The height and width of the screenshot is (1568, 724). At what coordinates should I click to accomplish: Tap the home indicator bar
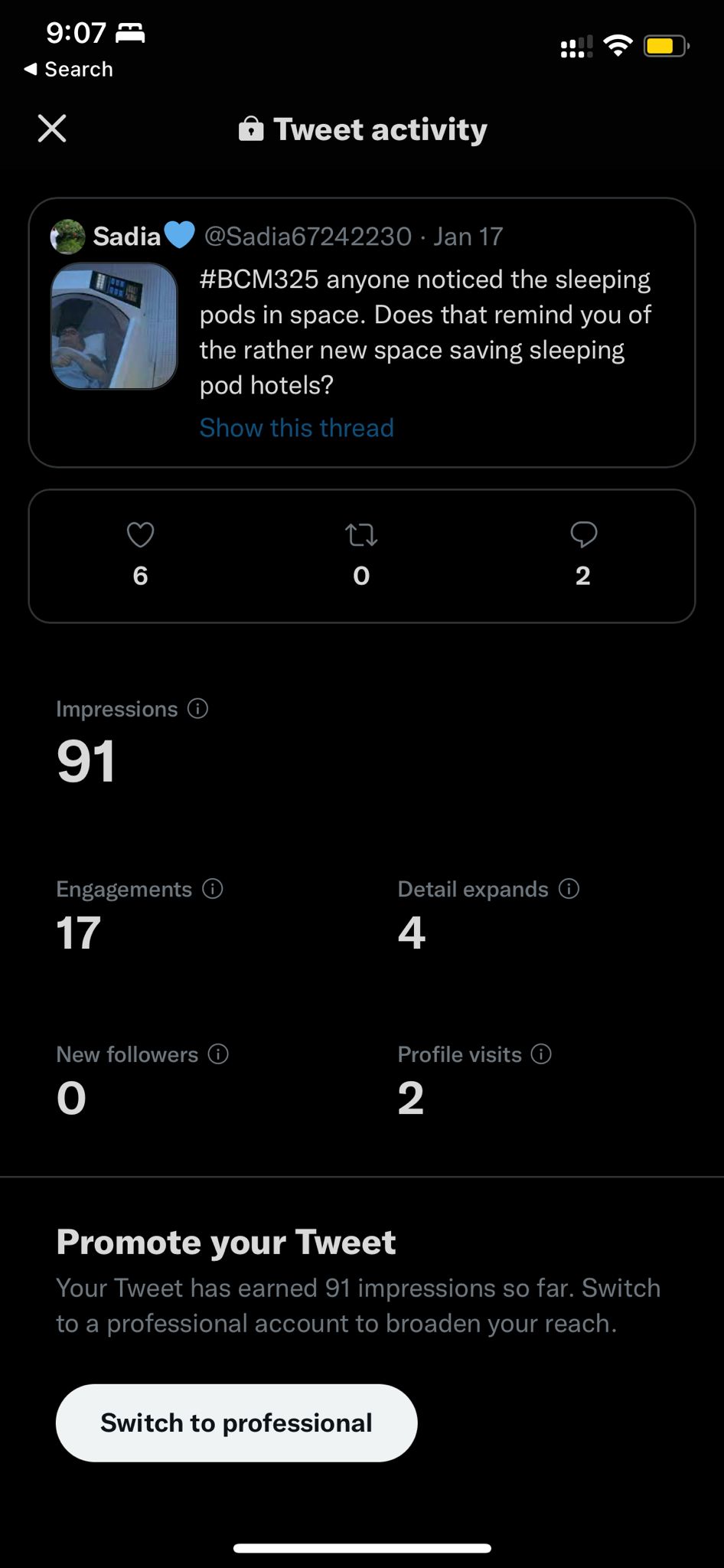pos(362,1547)
